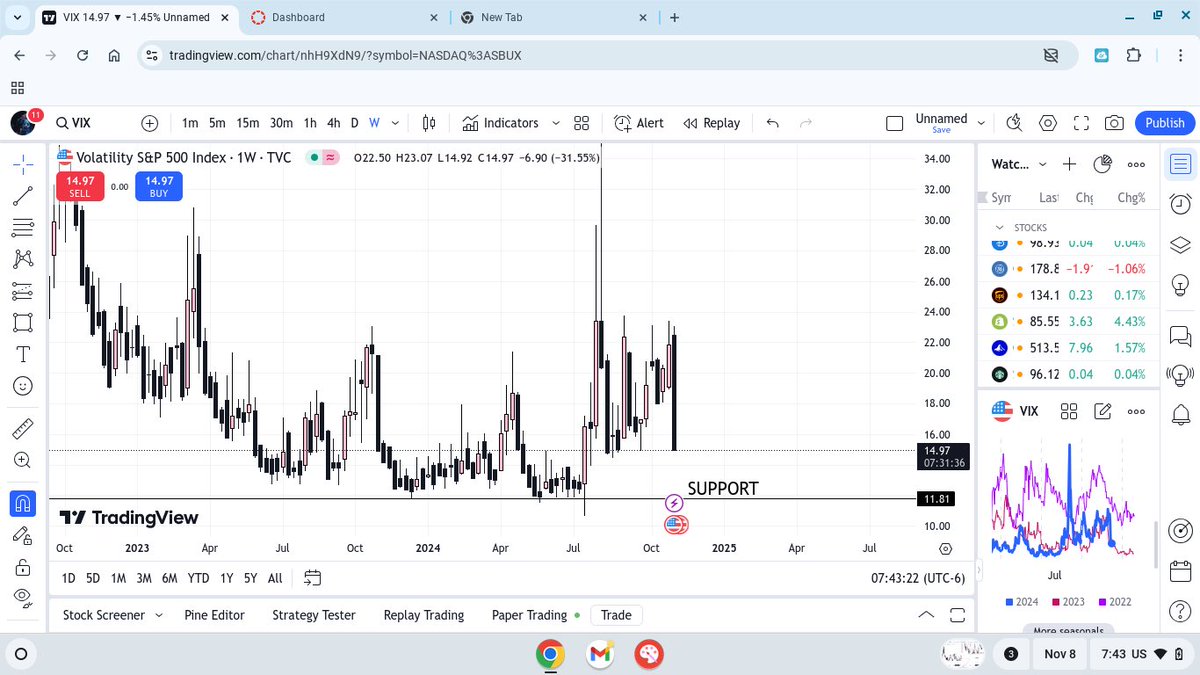Open the indicator templates grid
Screen dimensions: 1200x675
point(581,123)
